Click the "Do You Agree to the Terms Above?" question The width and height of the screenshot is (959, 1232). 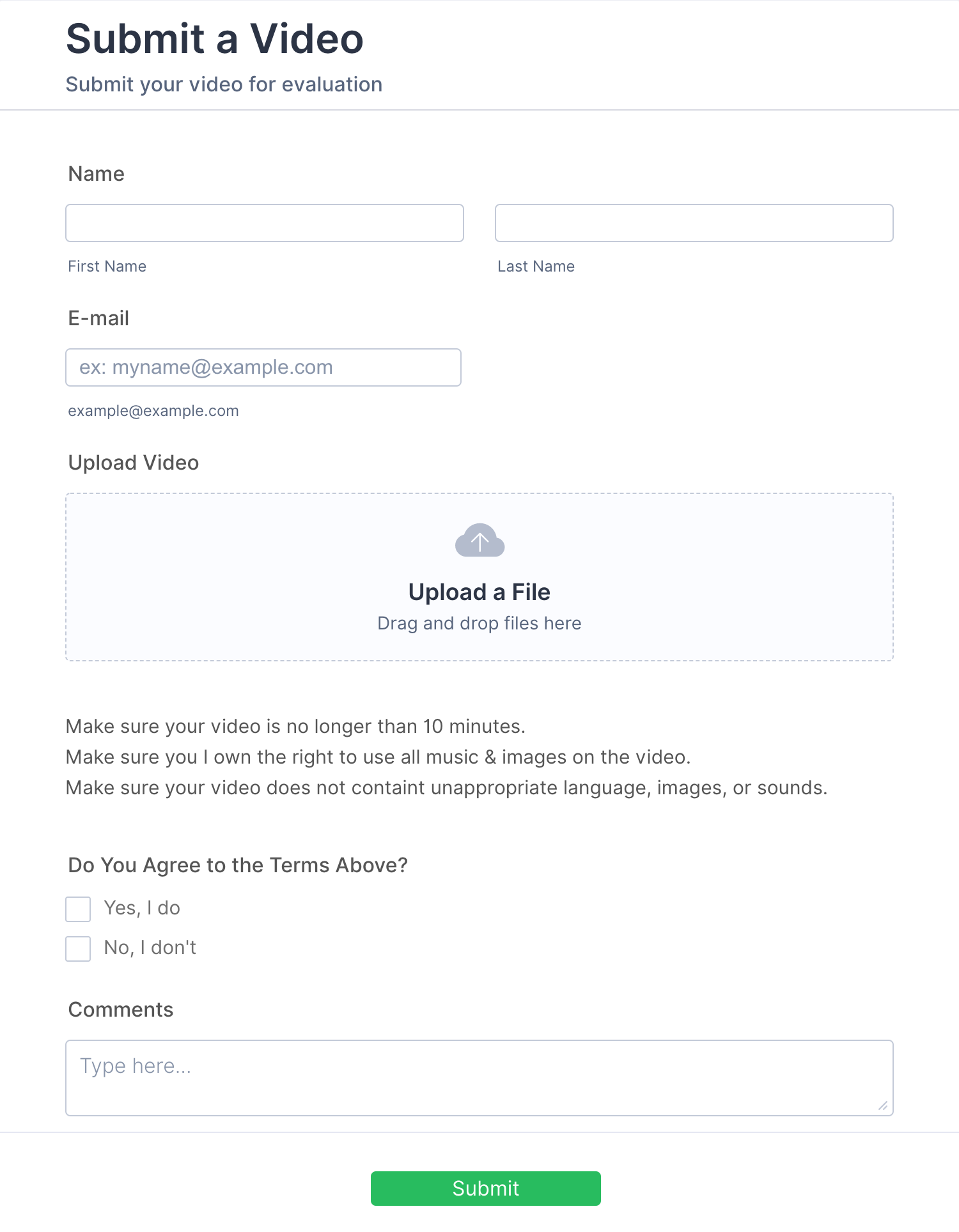click(238, 865)
